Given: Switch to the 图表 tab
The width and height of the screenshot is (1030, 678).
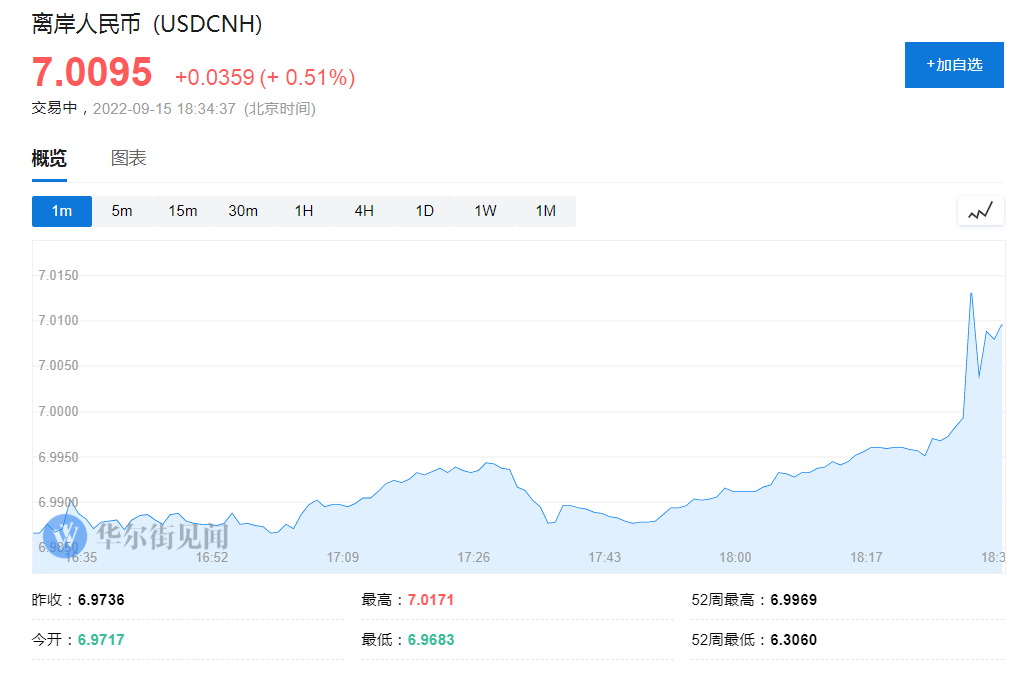Looking at the screenshot, I should pos(129,158).
